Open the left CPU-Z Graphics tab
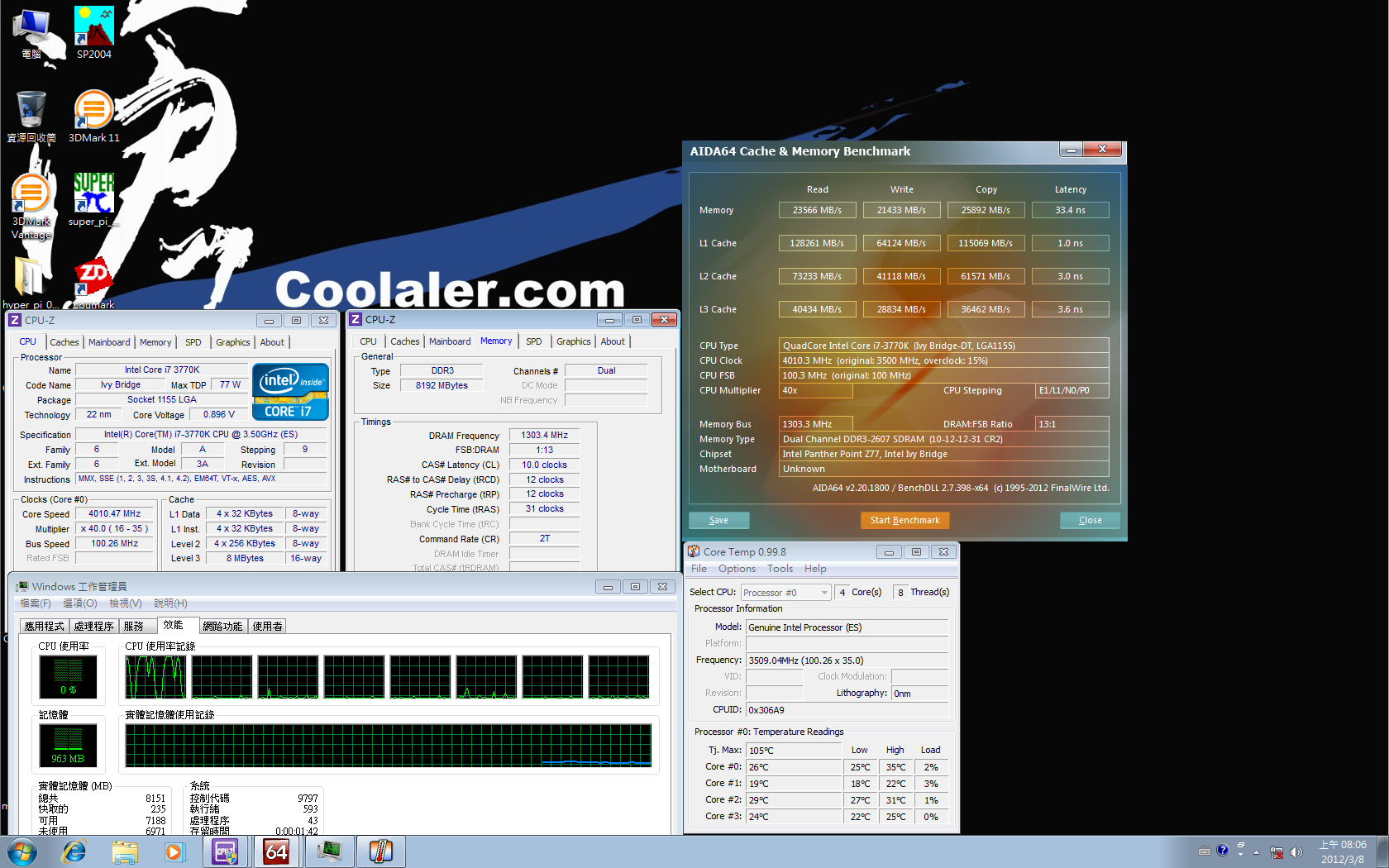 (x=233, y=342)
